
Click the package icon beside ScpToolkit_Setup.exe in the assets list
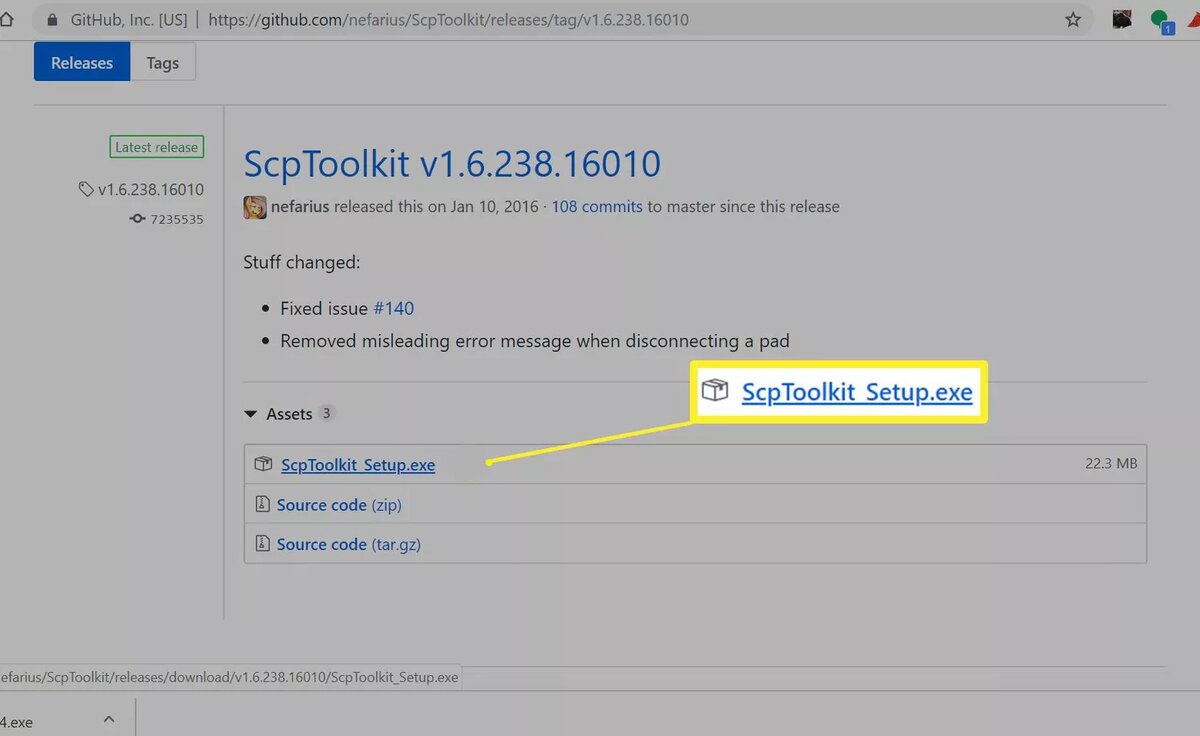[263, 464]
